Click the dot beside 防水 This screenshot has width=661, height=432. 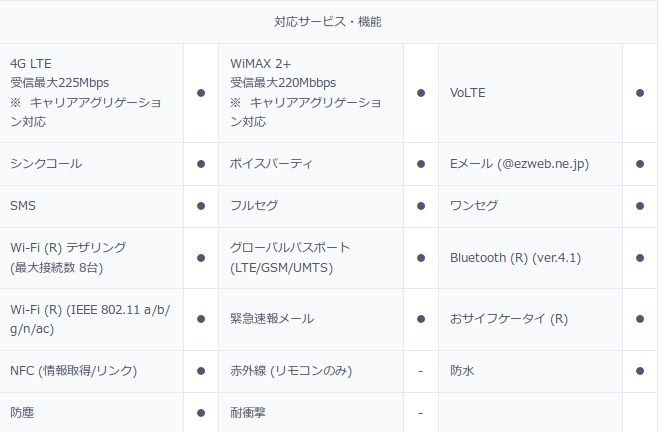(640, 371)
